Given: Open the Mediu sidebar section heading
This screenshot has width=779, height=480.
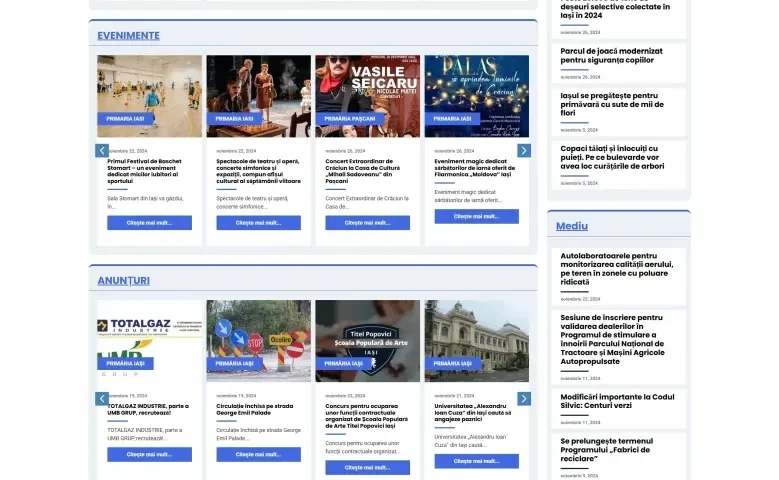Looking at the screenshot, I should point(572,226).
